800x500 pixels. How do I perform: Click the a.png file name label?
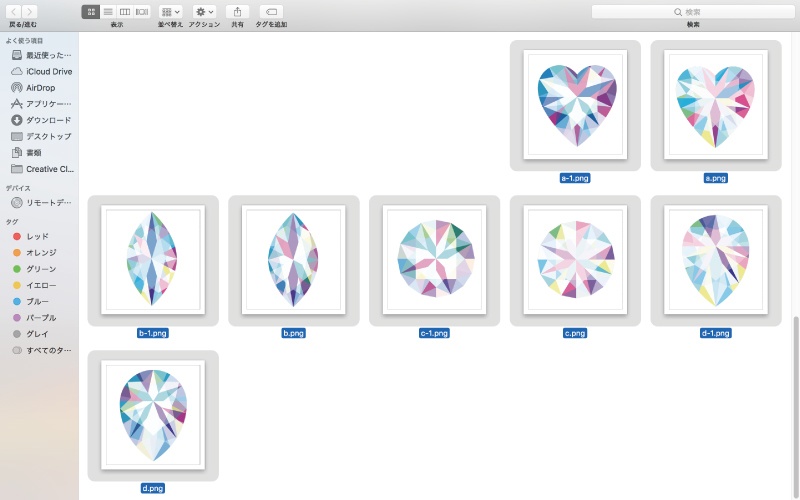[x=716, y=178]
